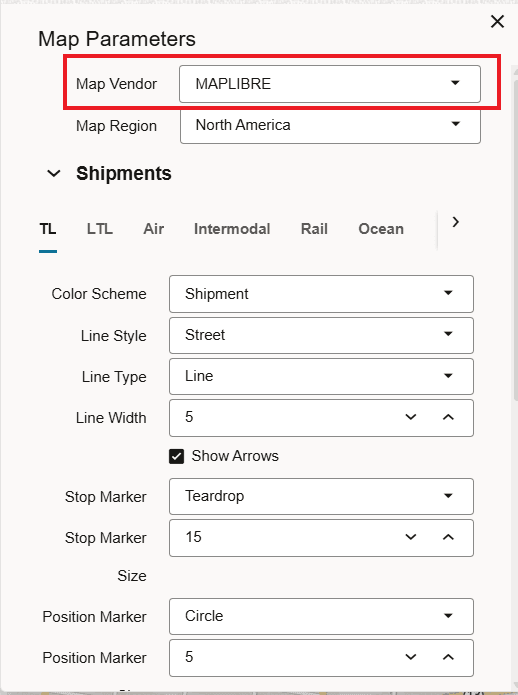Open the Position Marker Circle dropdown

click(321, 616)
